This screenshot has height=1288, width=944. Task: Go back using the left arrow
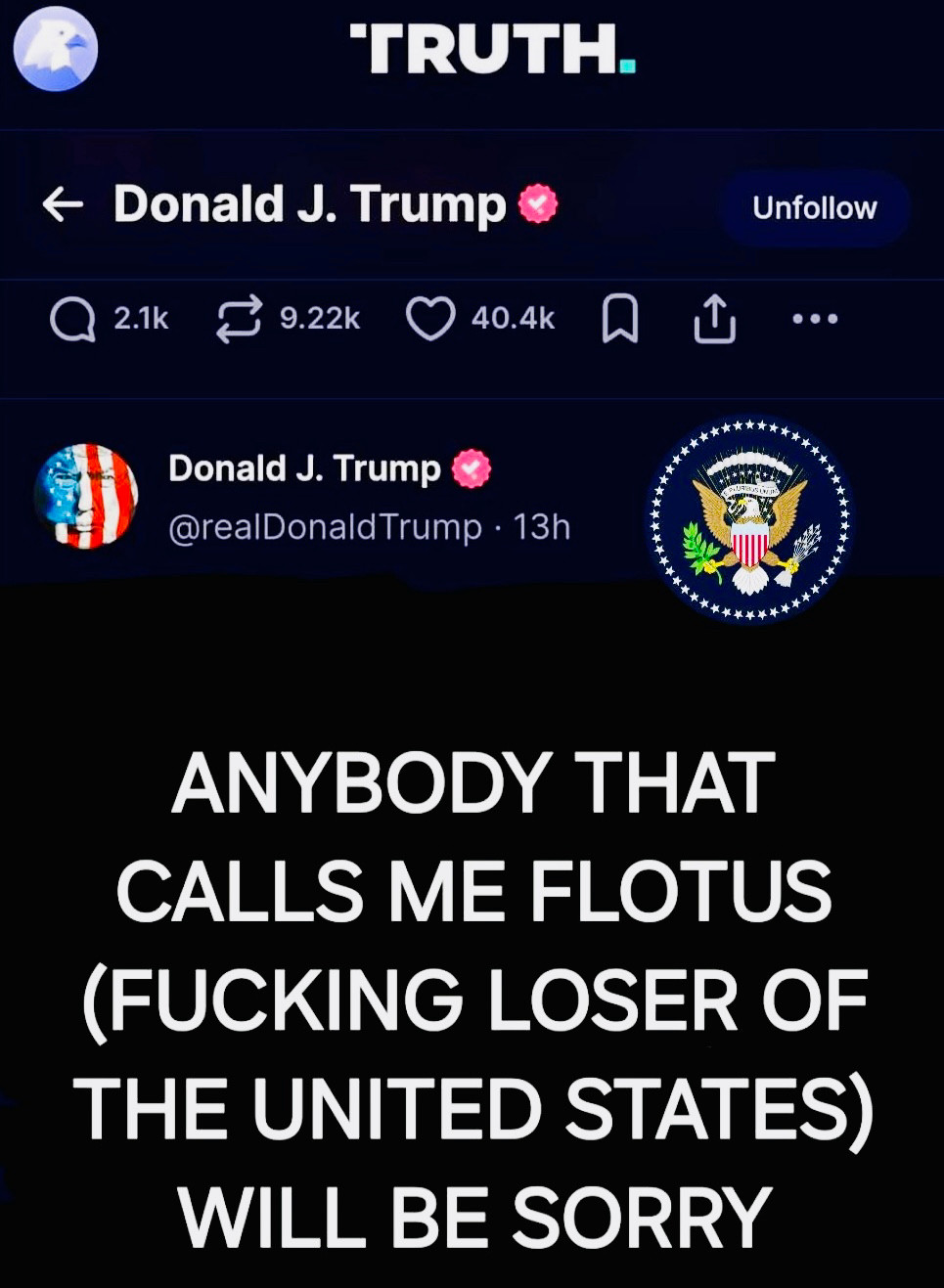[63, 204]
